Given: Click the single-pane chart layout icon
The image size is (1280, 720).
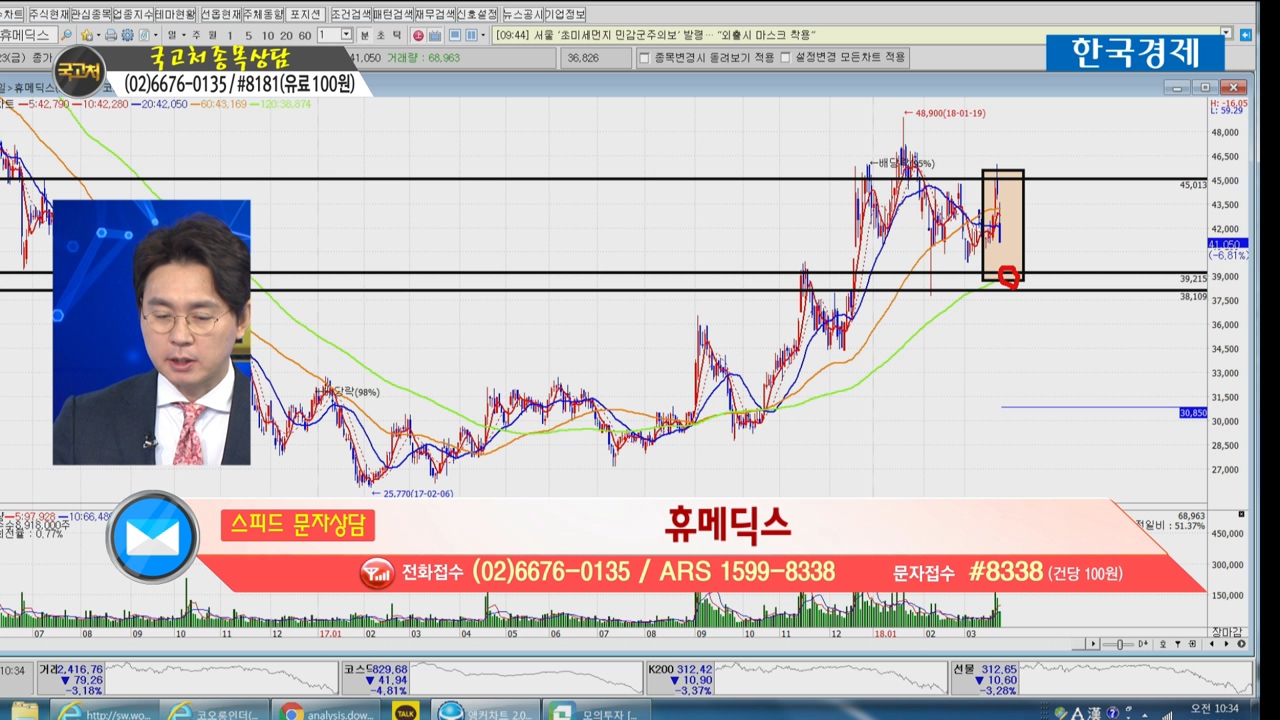Looking at the screenshot, I should coord(455,35).
